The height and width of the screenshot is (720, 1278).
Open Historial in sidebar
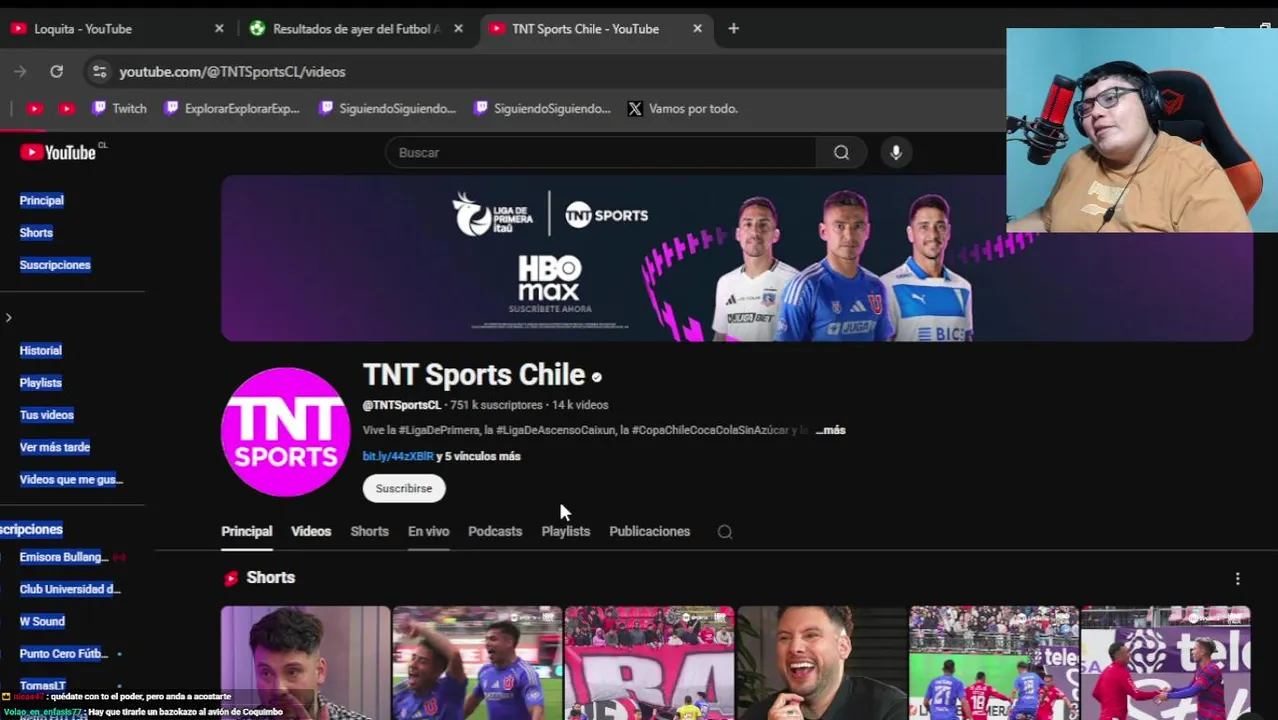41,350
